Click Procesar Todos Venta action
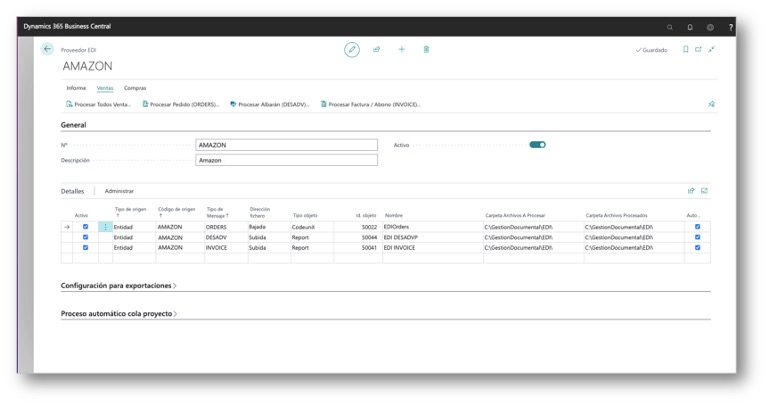768x405 pixels. click(98, 104)
